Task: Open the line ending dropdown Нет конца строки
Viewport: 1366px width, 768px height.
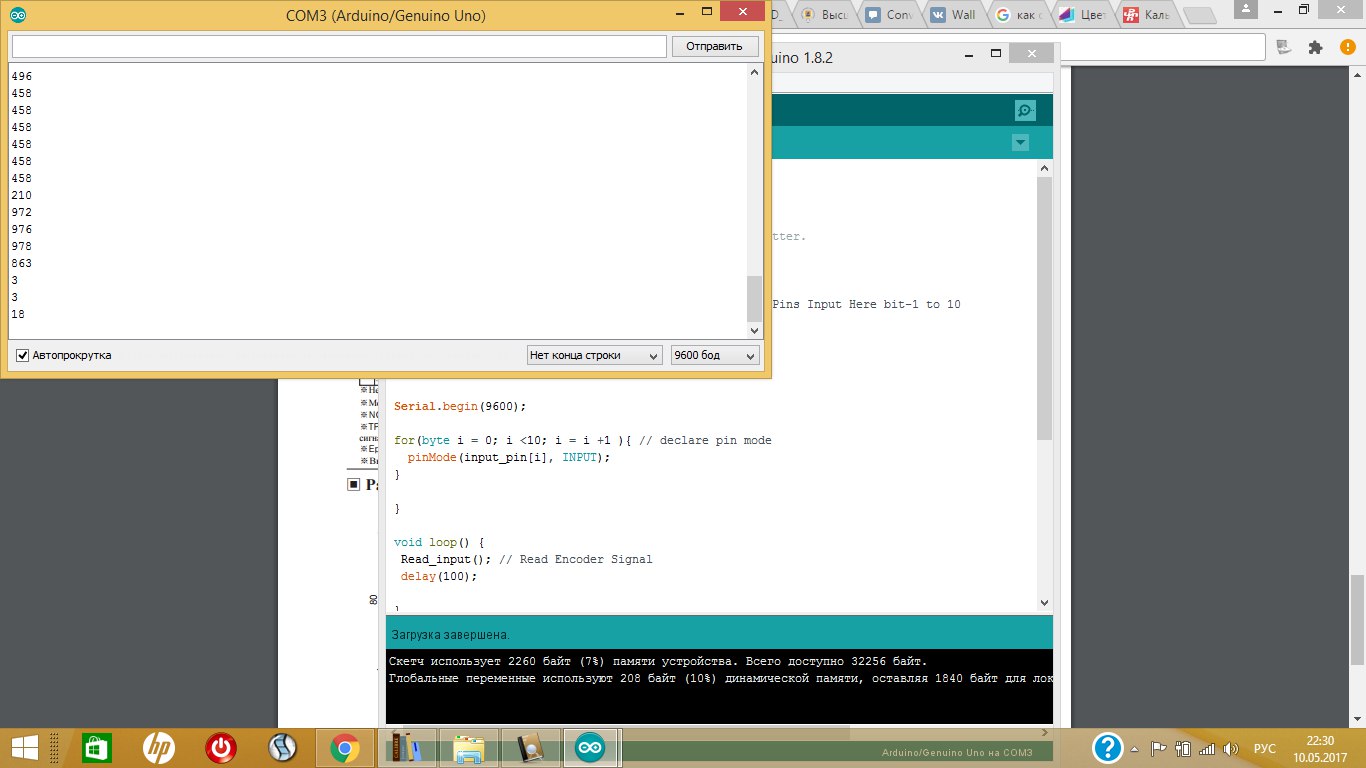Action: pos(594,355)
